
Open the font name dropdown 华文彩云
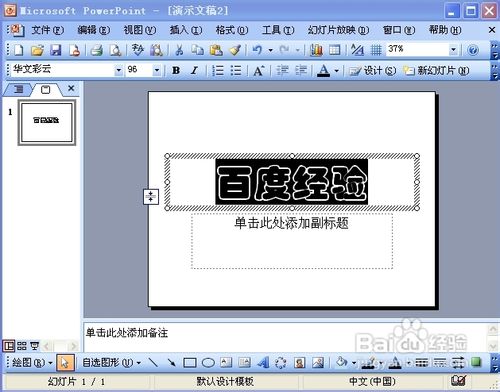[x=118, y=70]
